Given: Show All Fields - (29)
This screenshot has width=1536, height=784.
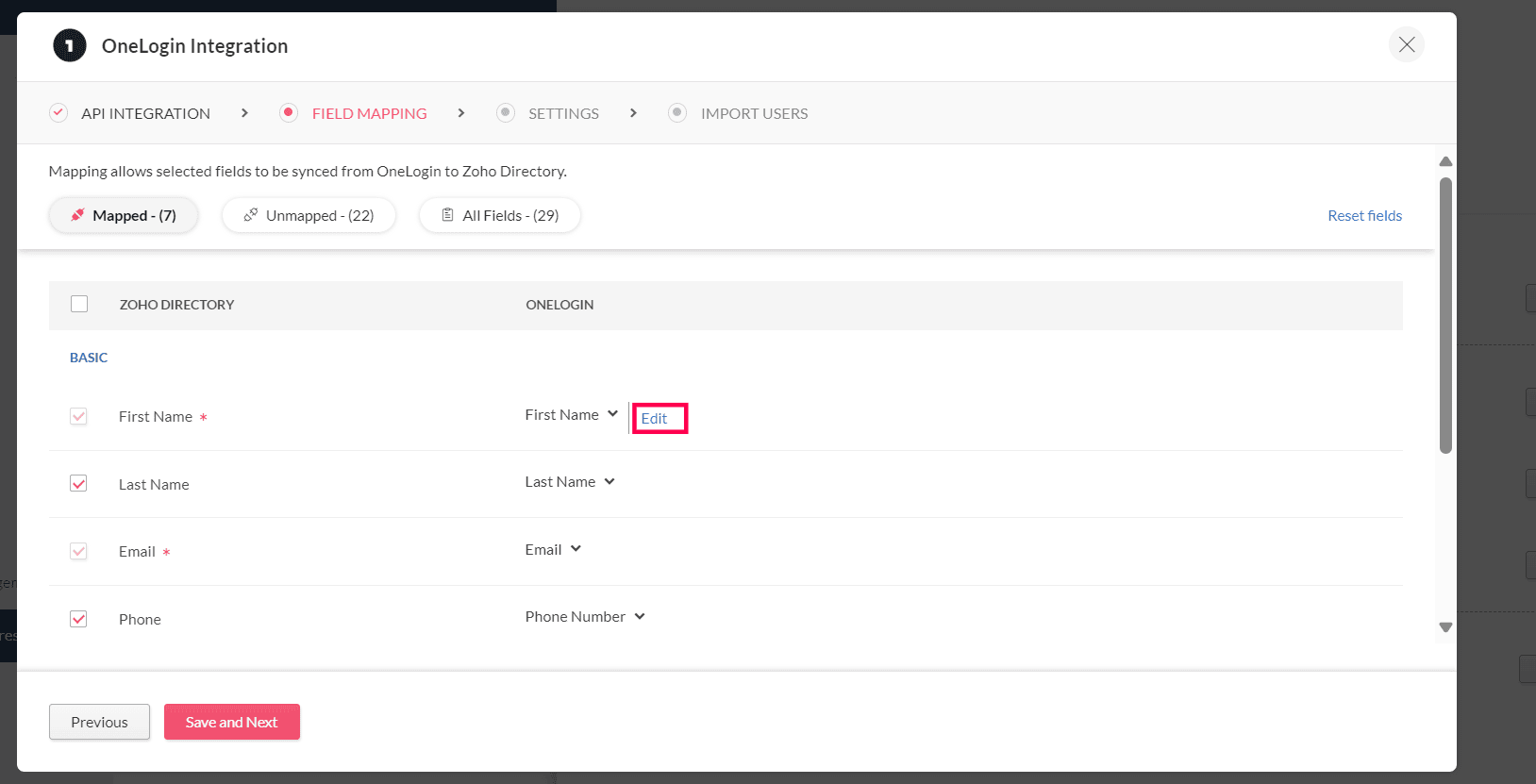Looking at the screenshot, I should [500, 215].
